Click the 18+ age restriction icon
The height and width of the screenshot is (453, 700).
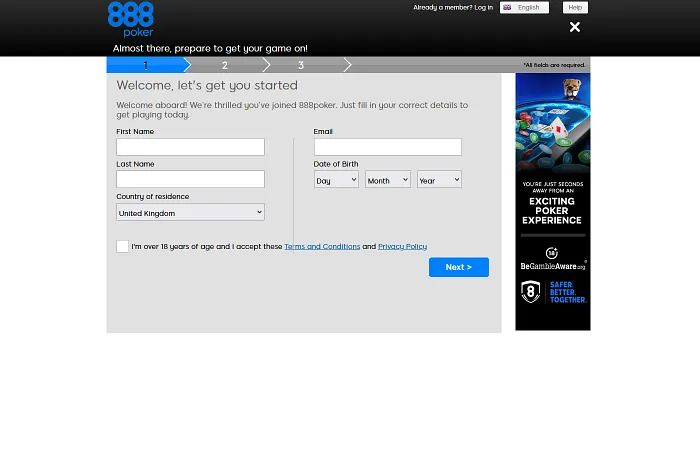pos(552,253)
